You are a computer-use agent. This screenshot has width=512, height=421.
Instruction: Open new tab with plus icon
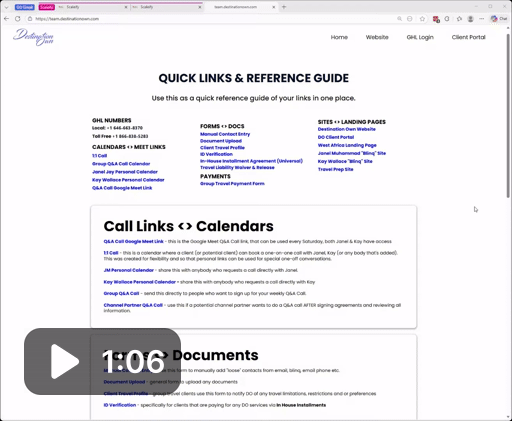click(x=284, y=7)
